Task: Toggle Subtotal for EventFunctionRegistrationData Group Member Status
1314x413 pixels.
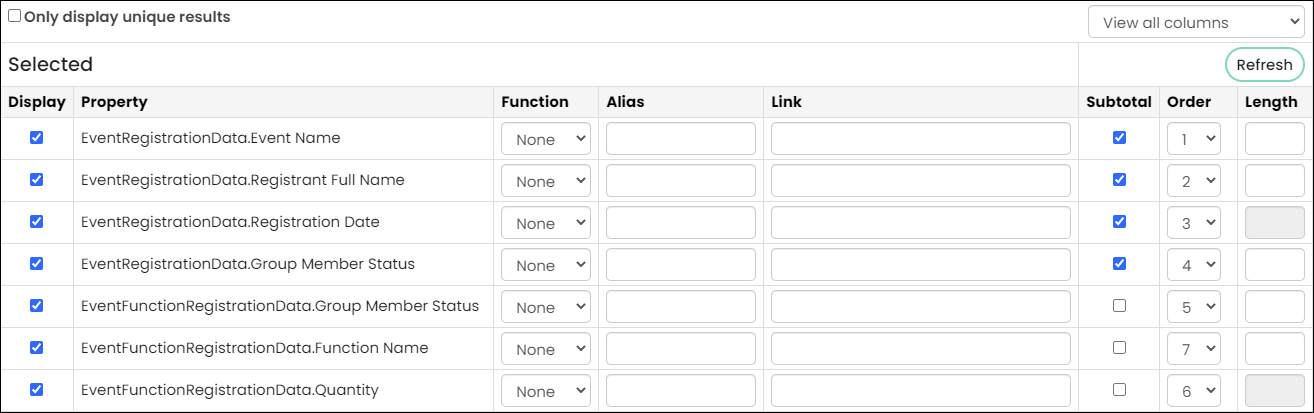Action: (1119, 306)
